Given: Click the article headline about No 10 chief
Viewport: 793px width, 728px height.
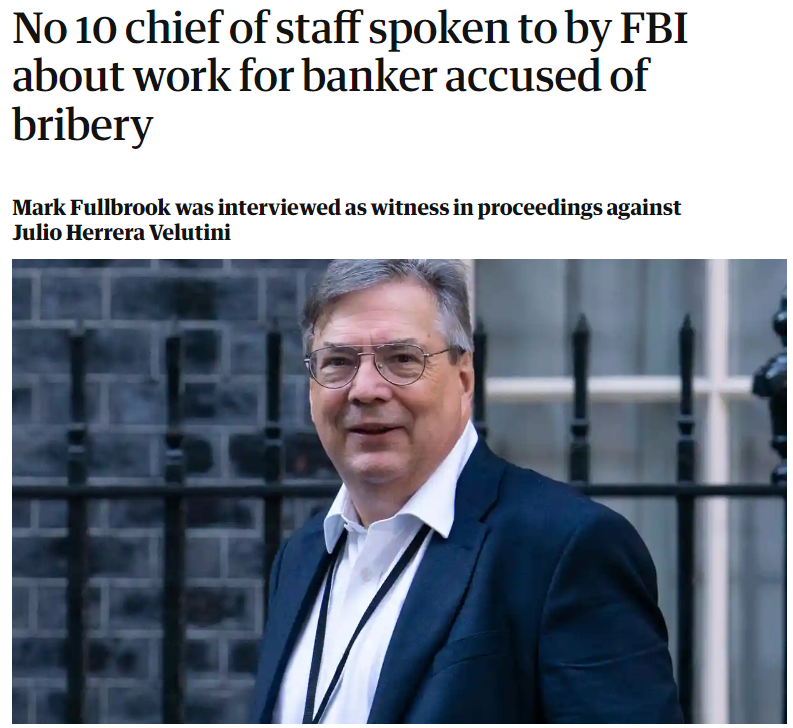Looking at the screenshot, I should pyautogui.click(x=350, y=76).
